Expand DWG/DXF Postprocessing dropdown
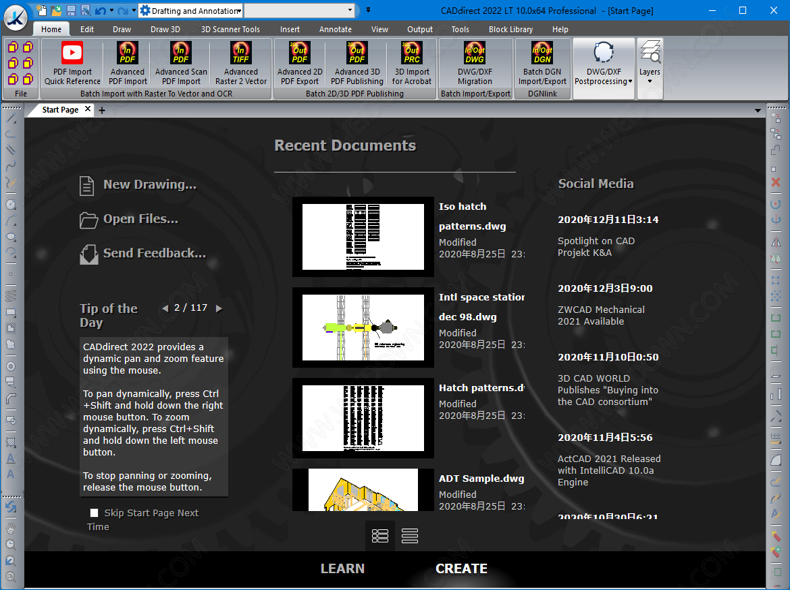The width and height of the screenshot is (790, 590). click(603, 63)
